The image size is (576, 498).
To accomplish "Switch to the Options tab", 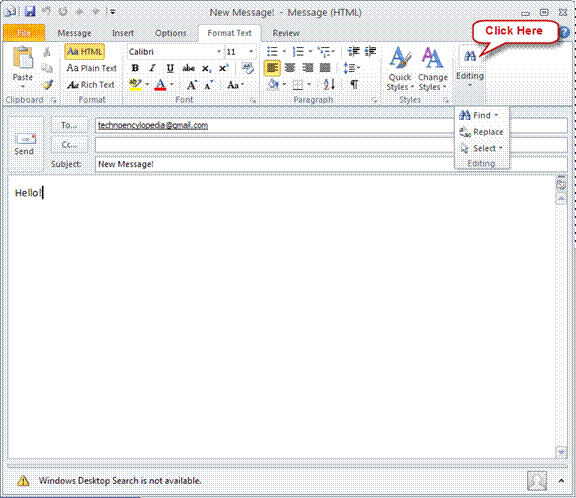I will [x=170, y=33].
